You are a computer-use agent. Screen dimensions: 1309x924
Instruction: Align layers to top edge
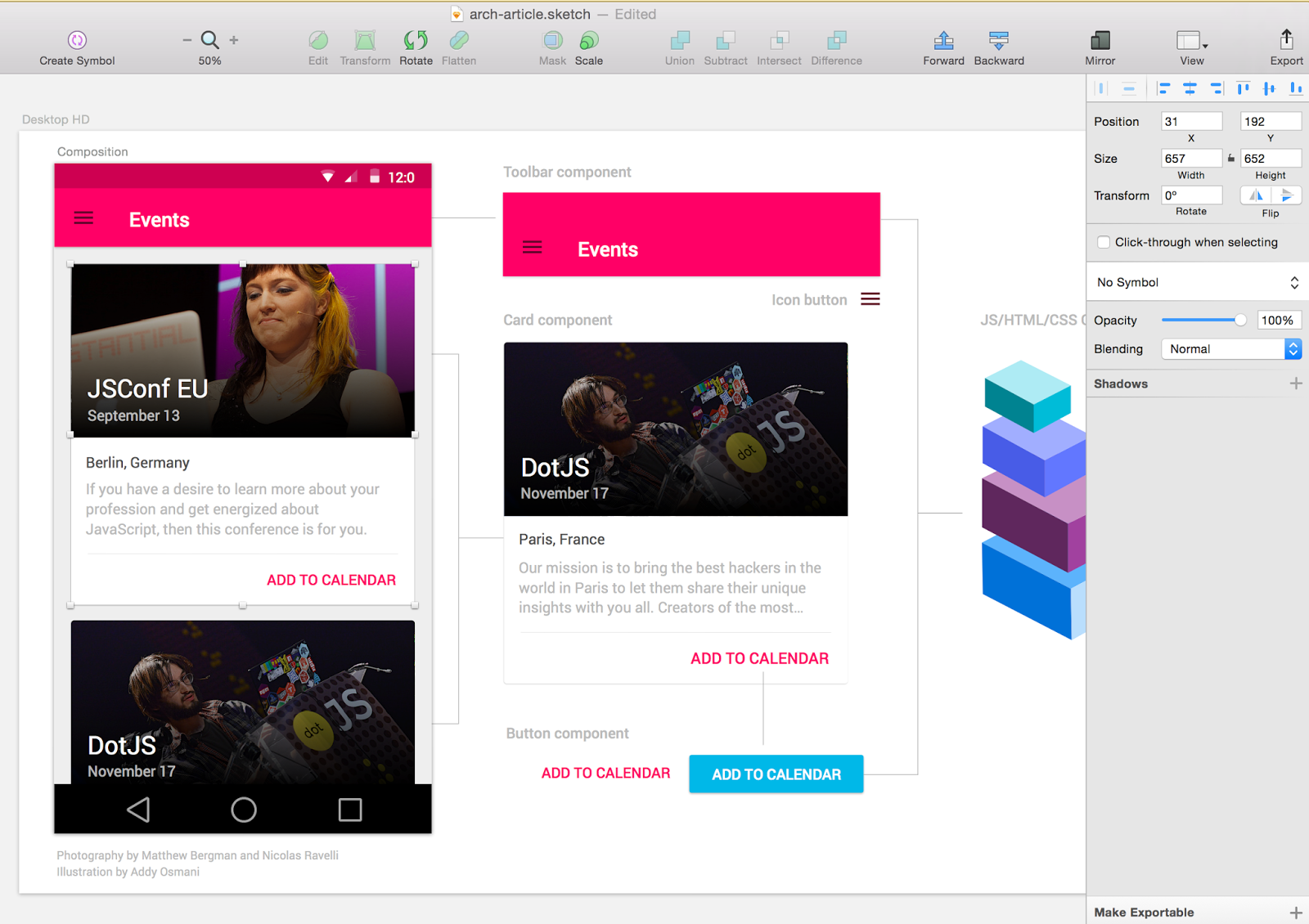[x=1244, y=88]
